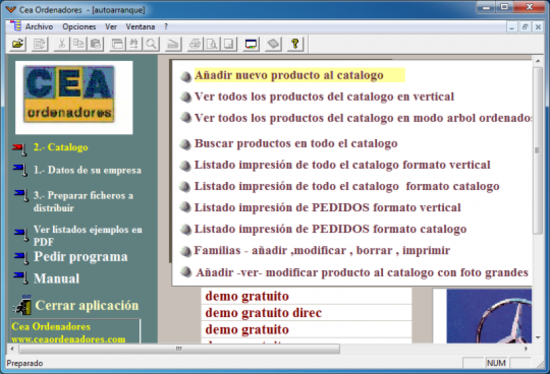Click the paste clipboard toolbar icon
This screenshot has width=550, height=374.
[95, 44]
